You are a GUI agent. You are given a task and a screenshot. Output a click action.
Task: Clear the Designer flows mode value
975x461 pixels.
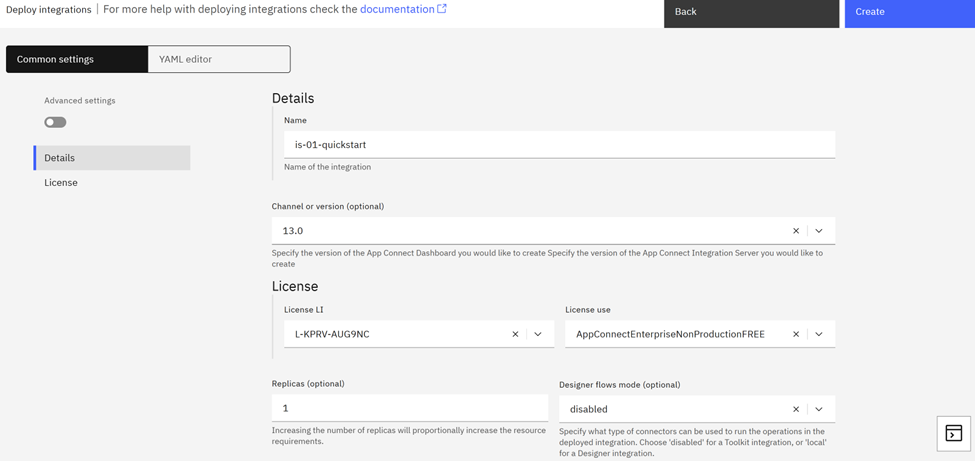pos(796,409)
